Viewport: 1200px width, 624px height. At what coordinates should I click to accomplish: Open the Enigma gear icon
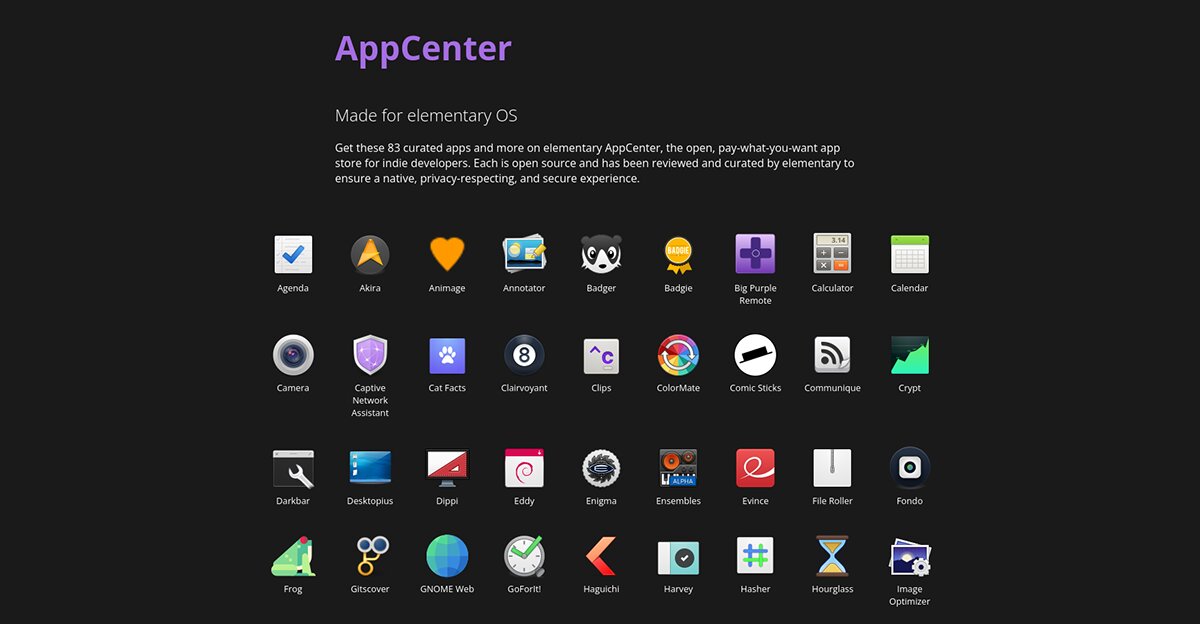(601, 468)
